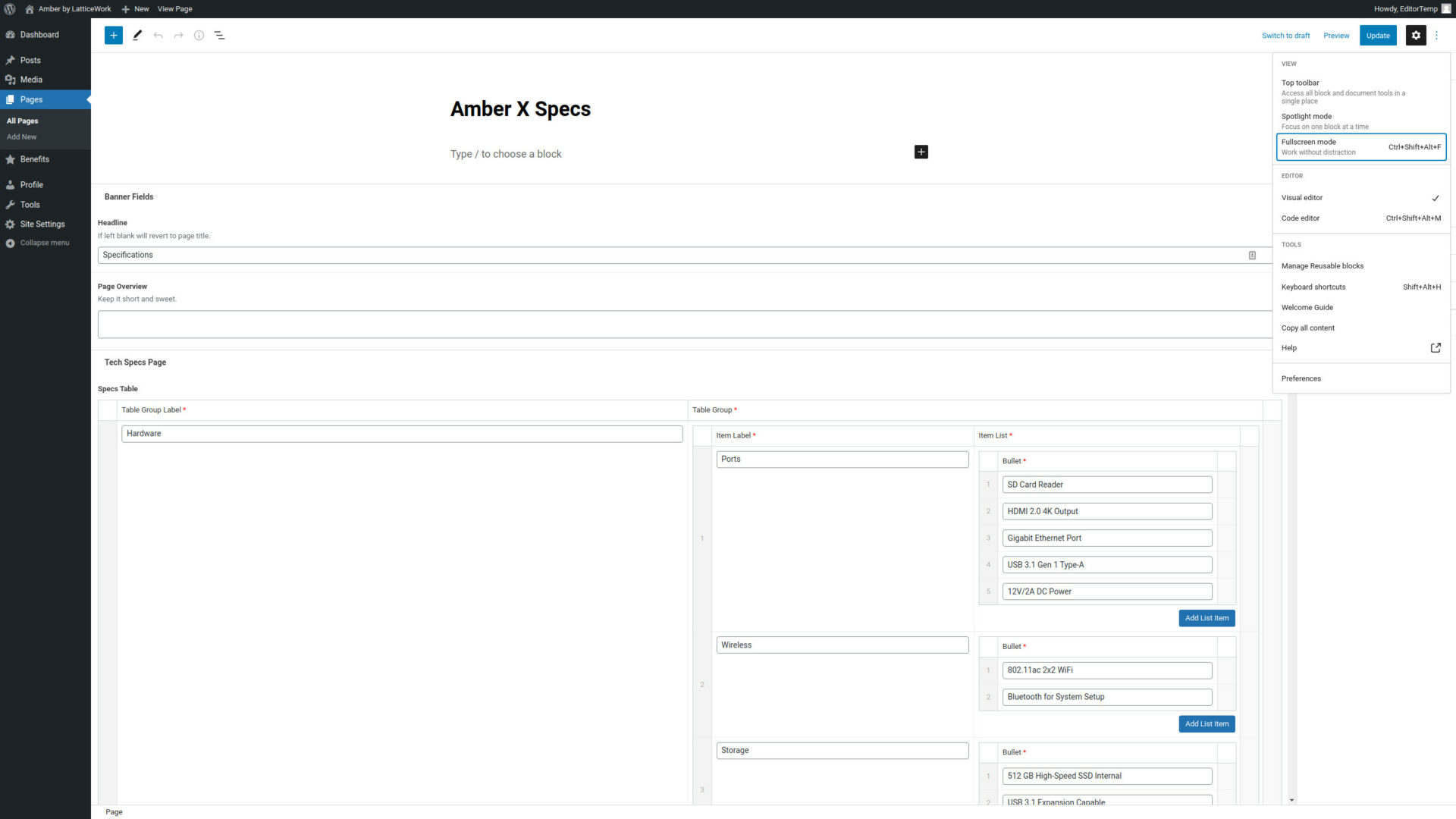Image resolution: width=1456 pixels, height=819 pixels.
Task: Click Switch to draft
Action: (x=1285, y=36)
